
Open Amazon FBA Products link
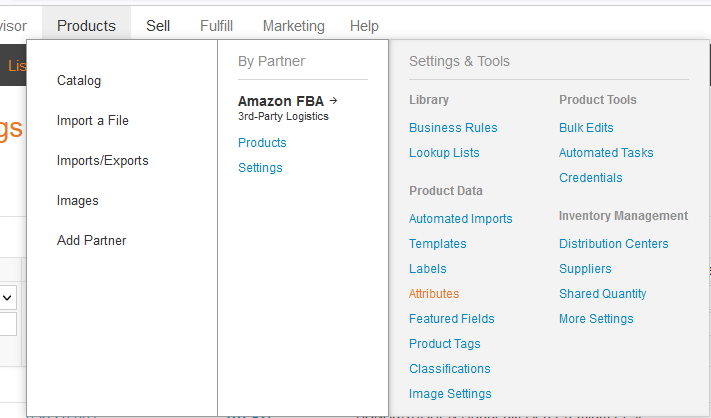262,143
